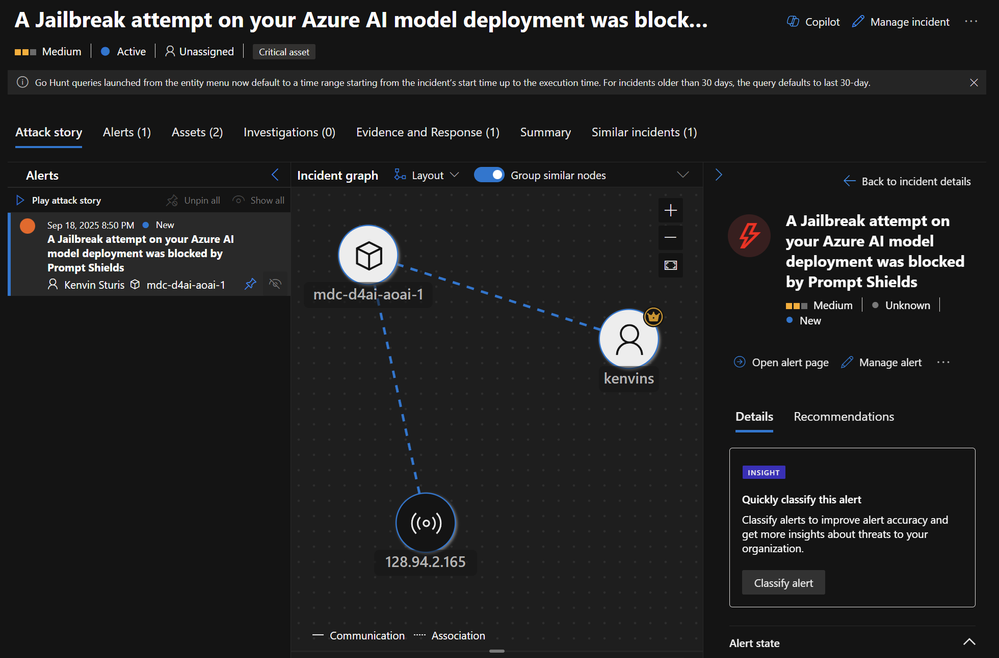The height and width of the screenshot is (658, 999).
Task: Click Back to incident details link
Action: point(907,181)
